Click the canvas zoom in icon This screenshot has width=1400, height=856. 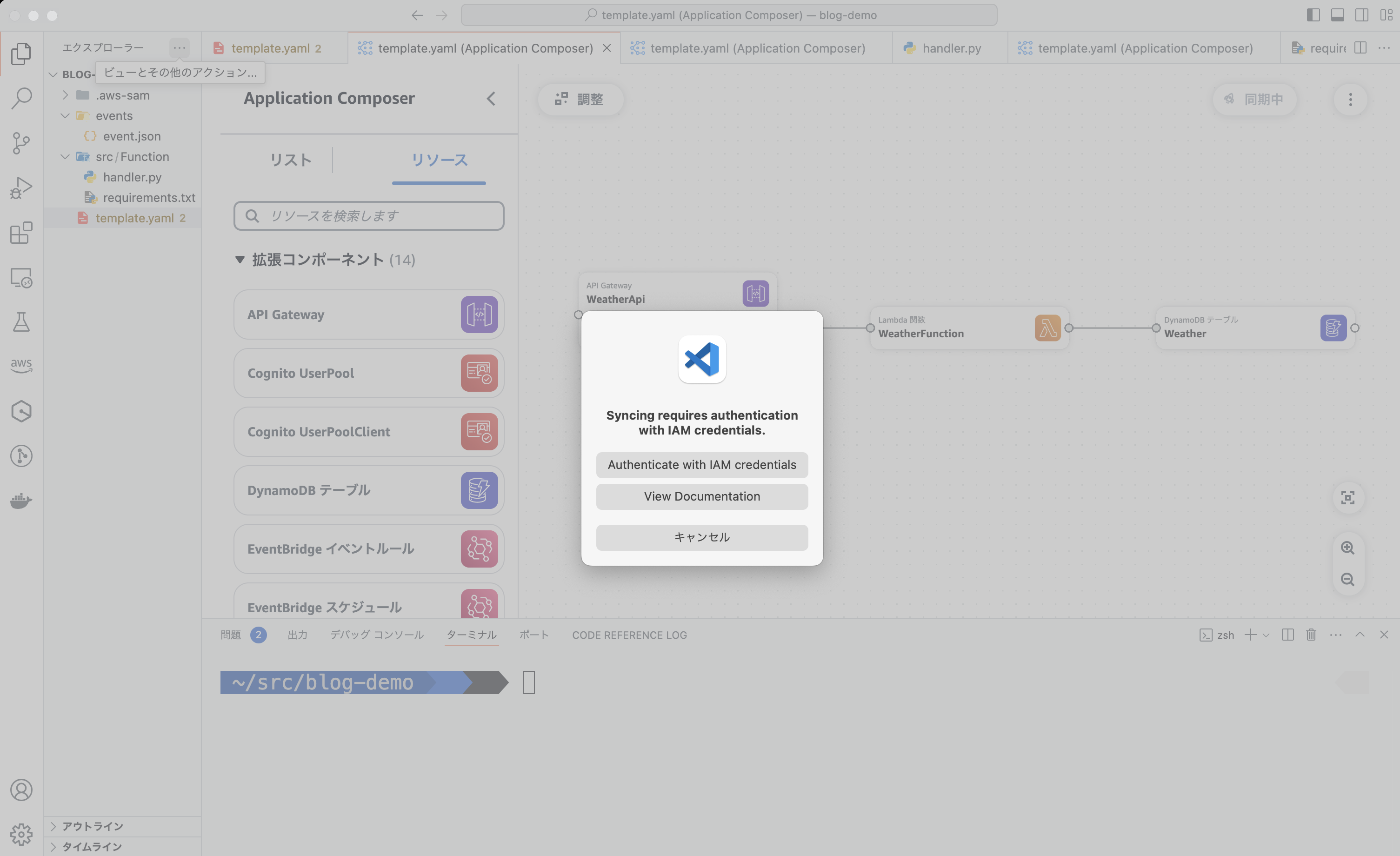(1347, 548)
